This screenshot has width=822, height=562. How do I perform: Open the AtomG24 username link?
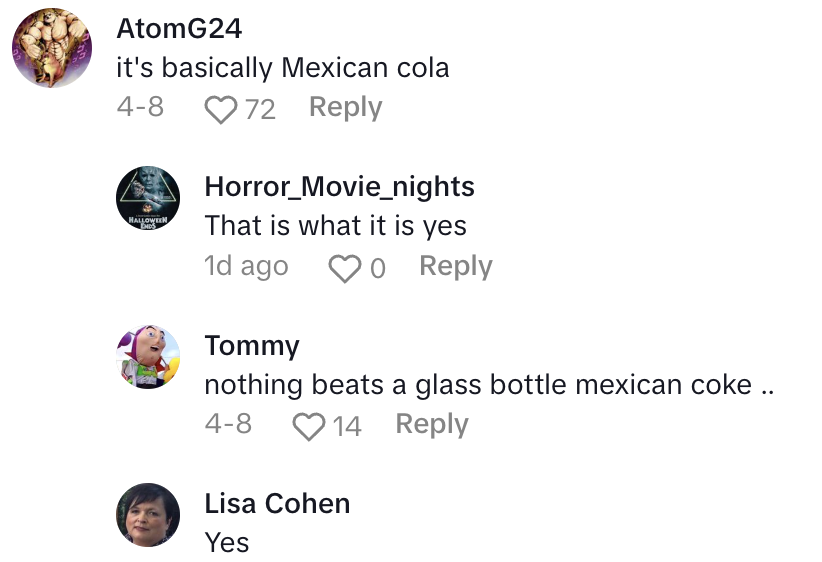[179, 29]
